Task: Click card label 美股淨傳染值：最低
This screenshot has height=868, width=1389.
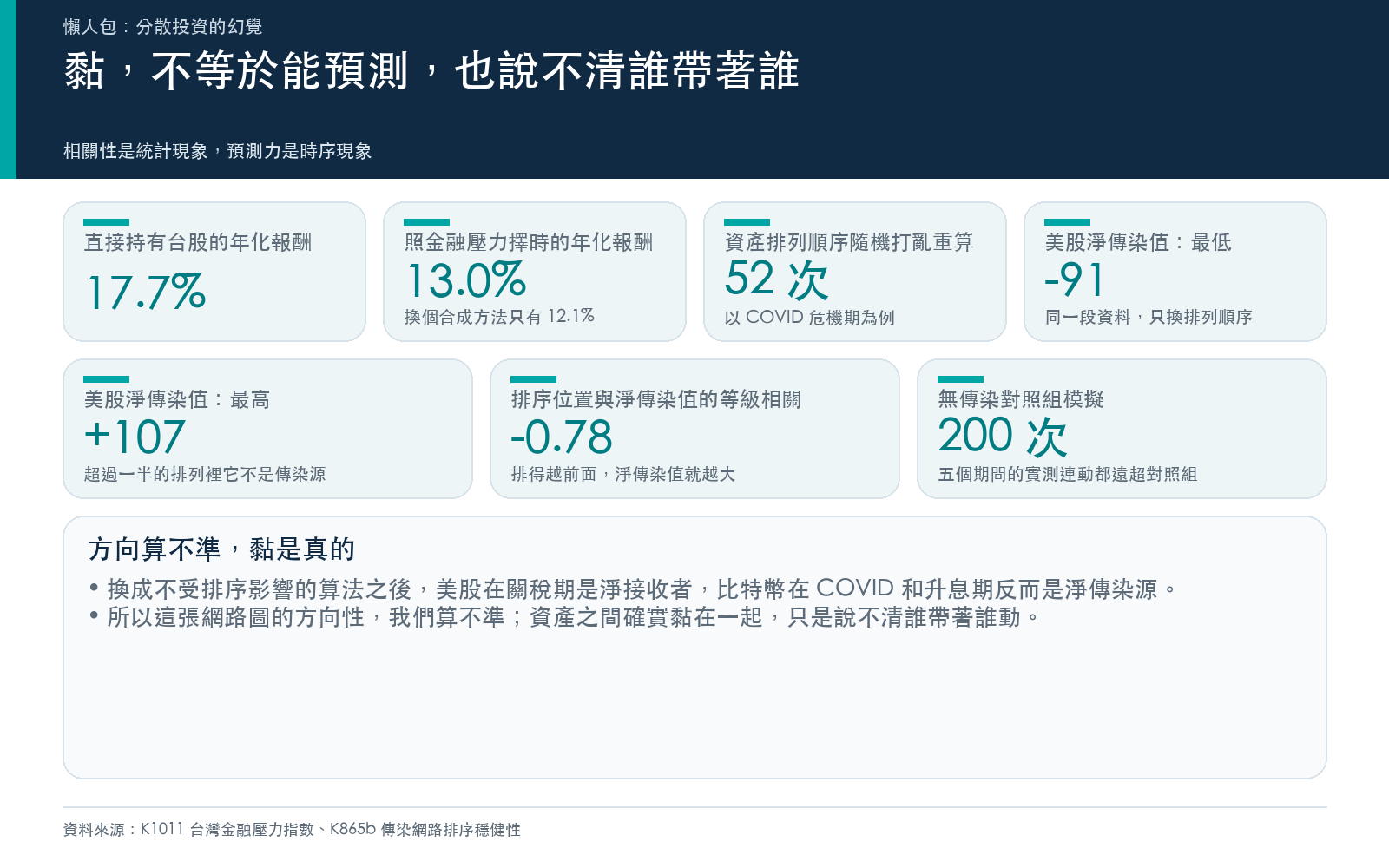Action: pyautogui.click(x=1138, y=242)
